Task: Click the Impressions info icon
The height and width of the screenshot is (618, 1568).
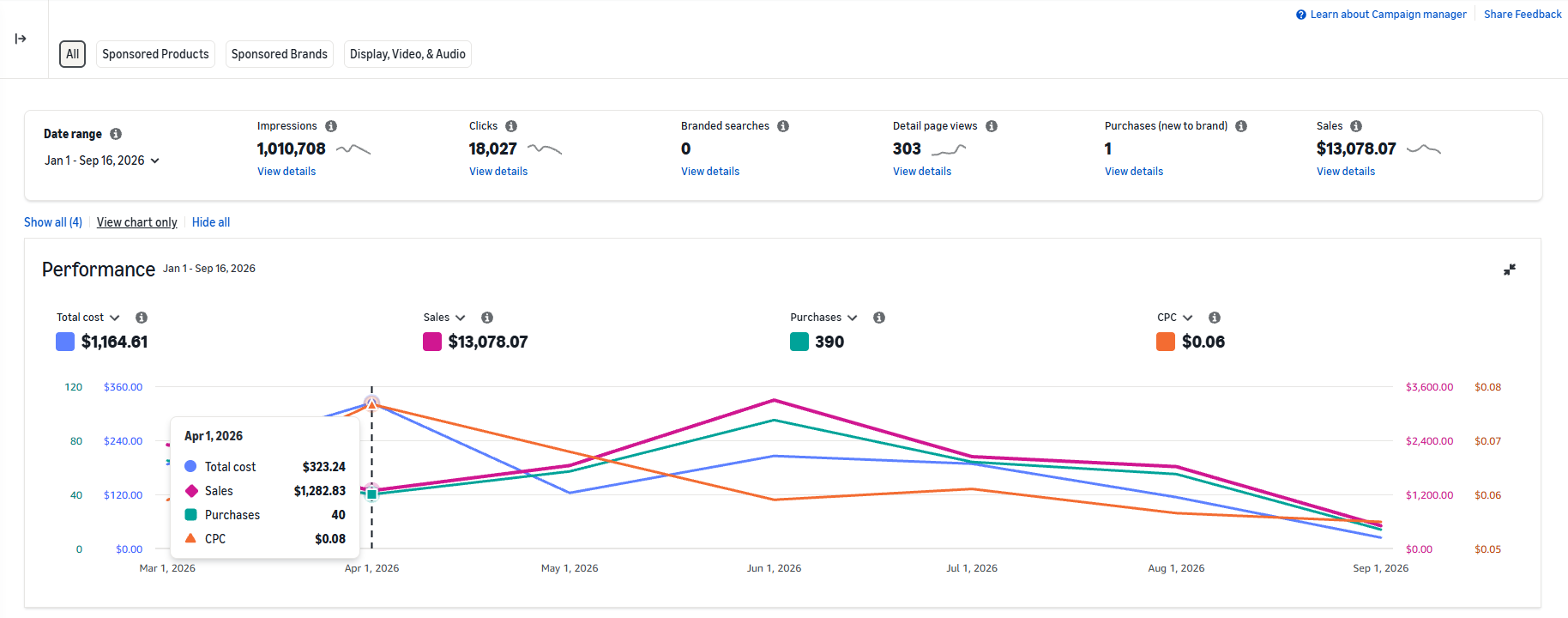Action: 331,126
